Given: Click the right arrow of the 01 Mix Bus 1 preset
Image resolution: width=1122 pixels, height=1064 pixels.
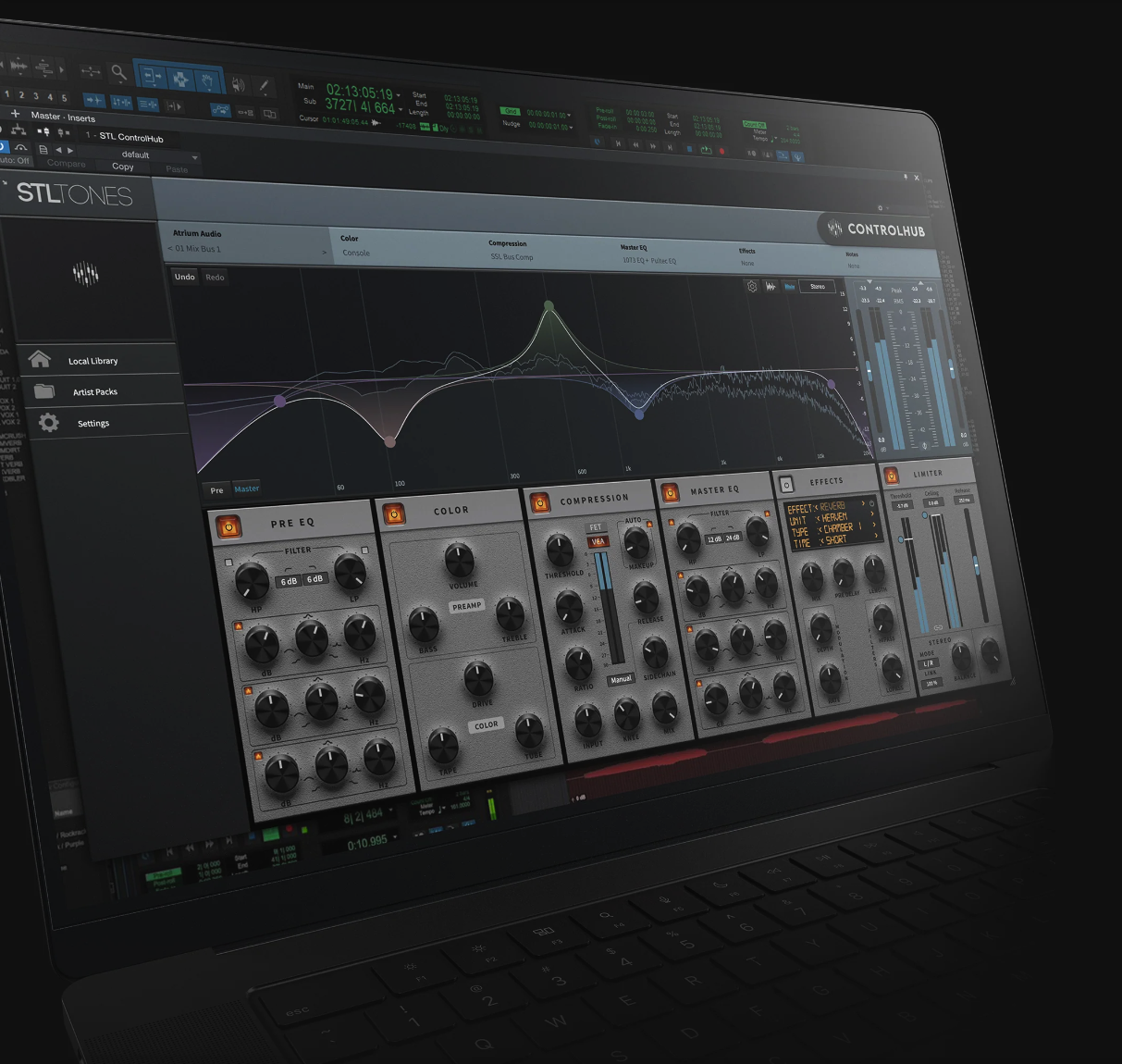Looking at the screenshot, I should click(x=324, y=252).
